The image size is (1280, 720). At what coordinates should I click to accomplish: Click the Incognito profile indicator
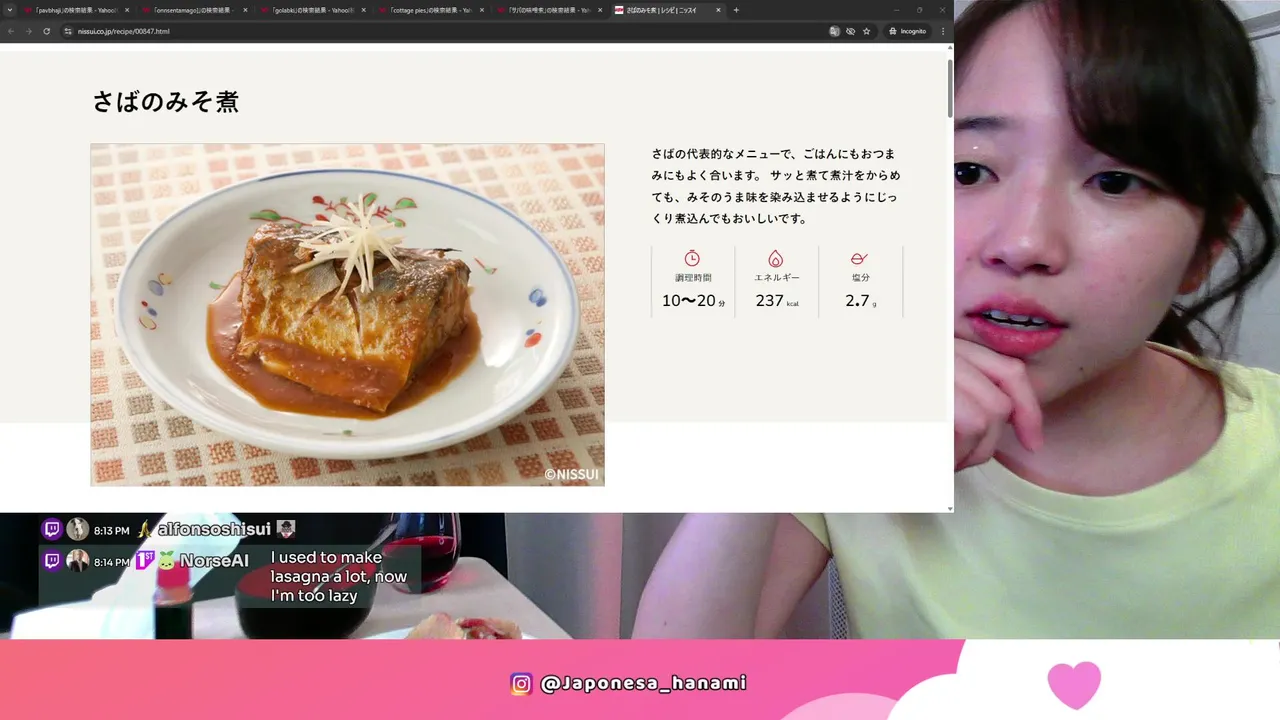click(x=908, y=31)
